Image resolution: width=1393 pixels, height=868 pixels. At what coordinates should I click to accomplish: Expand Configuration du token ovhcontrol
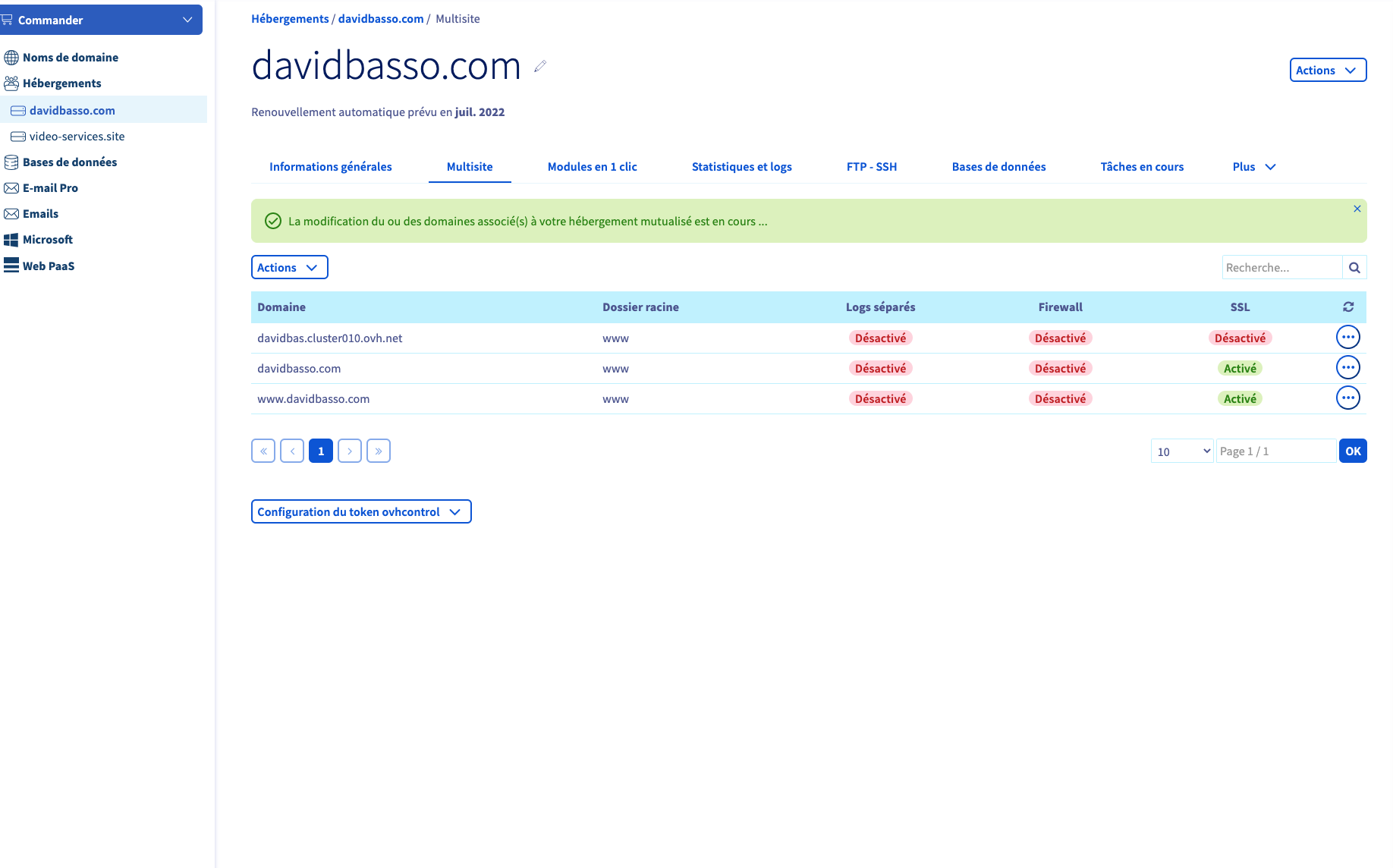point(360,512)
